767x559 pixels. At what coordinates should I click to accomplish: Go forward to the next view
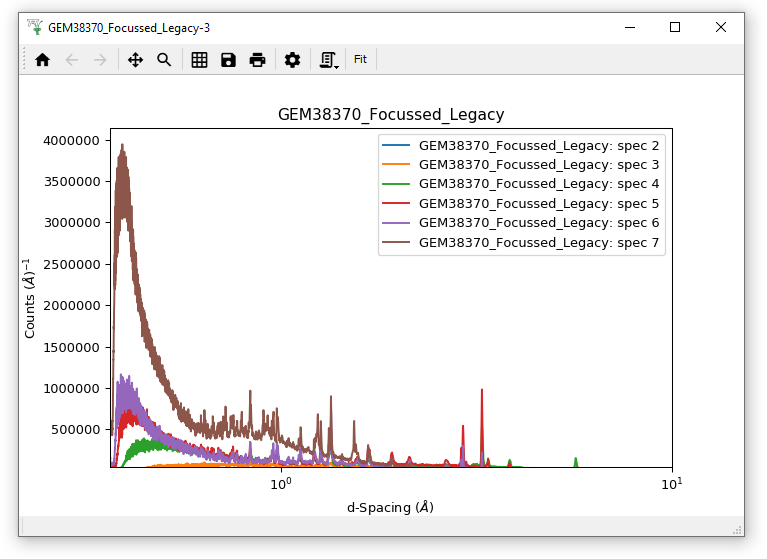(x=100, y=60)
